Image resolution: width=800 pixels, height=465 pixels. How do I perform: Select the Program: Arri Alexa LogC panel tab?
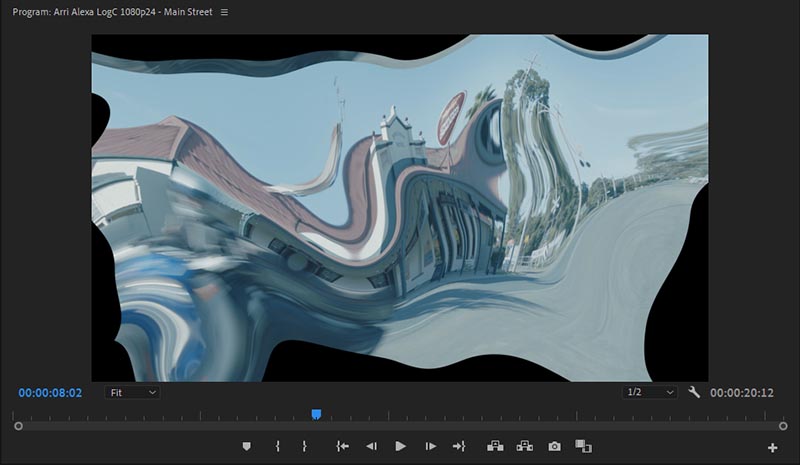tap(112, 12)
